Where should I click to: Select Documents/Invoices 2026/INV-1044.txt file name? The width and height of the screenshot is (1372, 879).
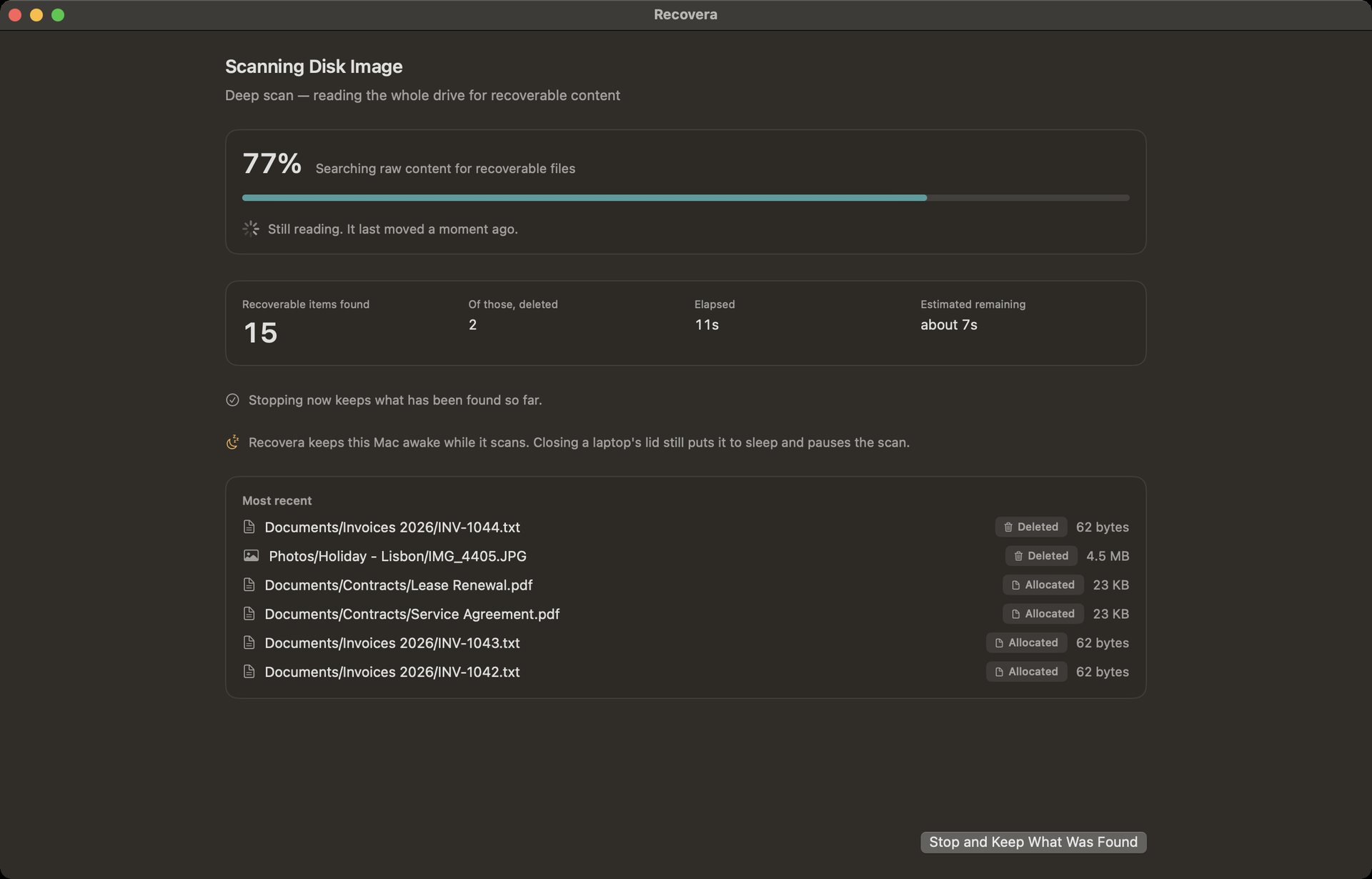click(392, 527)
